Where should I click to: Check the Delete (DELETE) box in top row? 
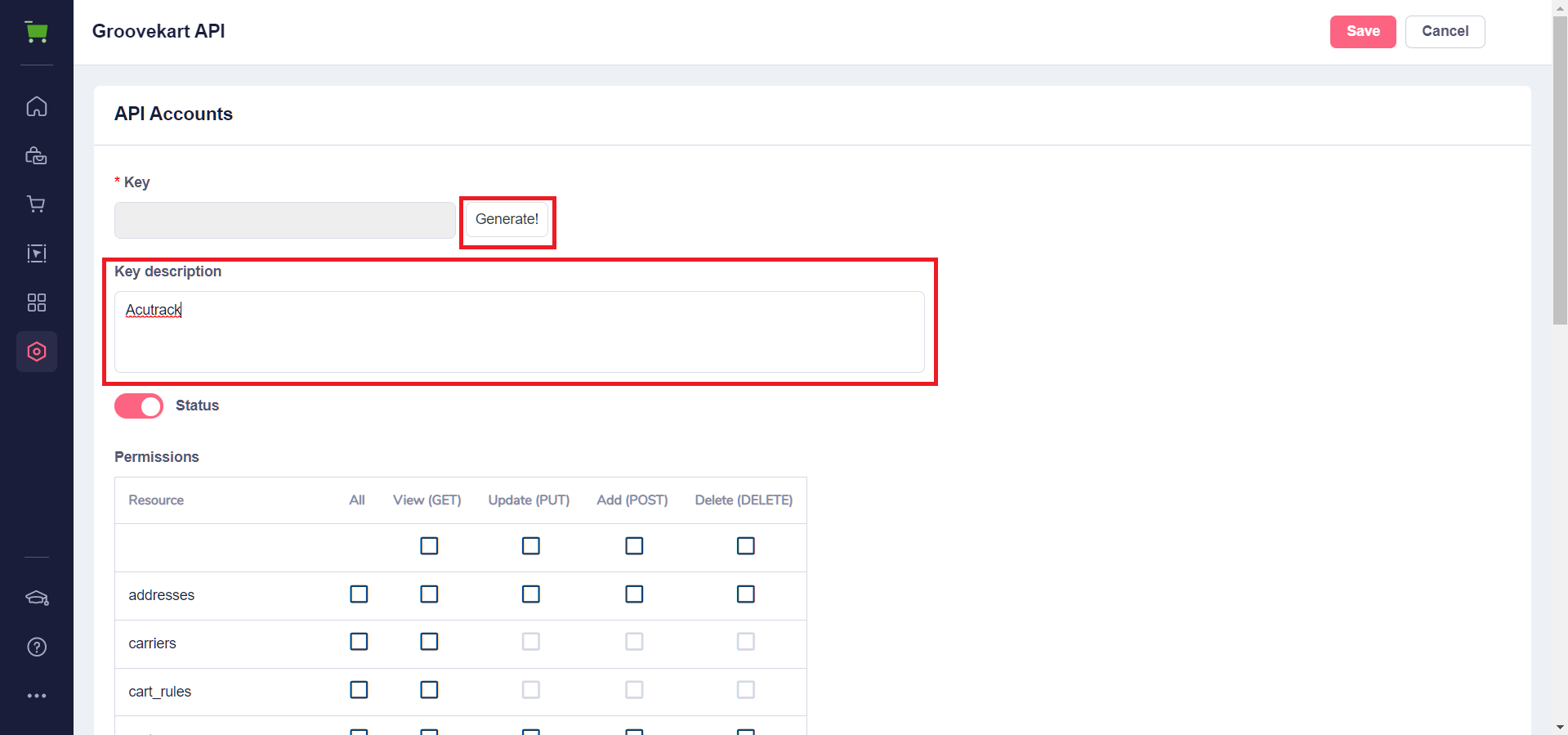746,545
